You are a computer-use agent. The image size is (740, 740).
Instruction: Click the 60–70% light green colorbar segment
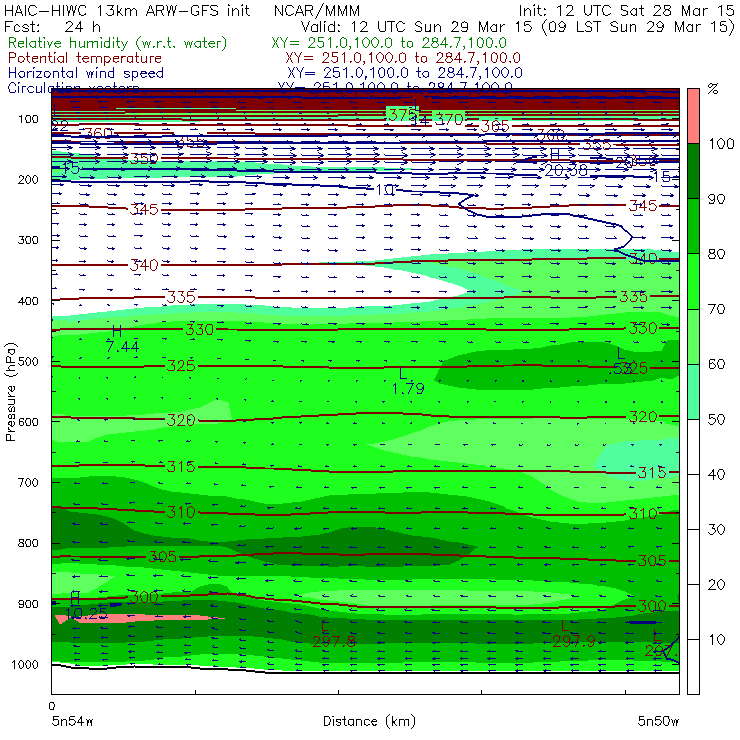[693, 336]
